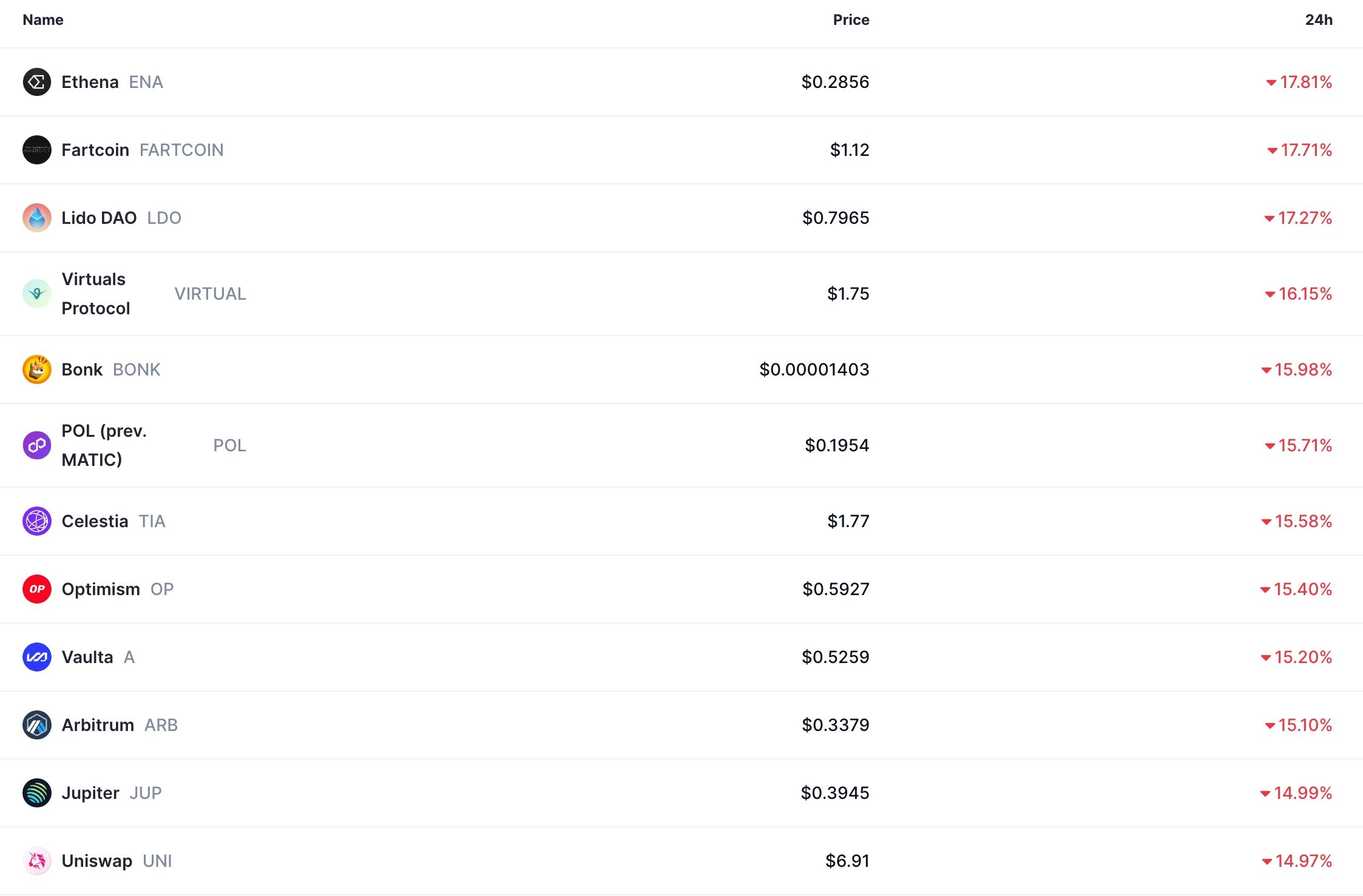Open the Celestia globe logo icon
The image size is (1363, 896).
pyautogui.click(x=37, y=521)
